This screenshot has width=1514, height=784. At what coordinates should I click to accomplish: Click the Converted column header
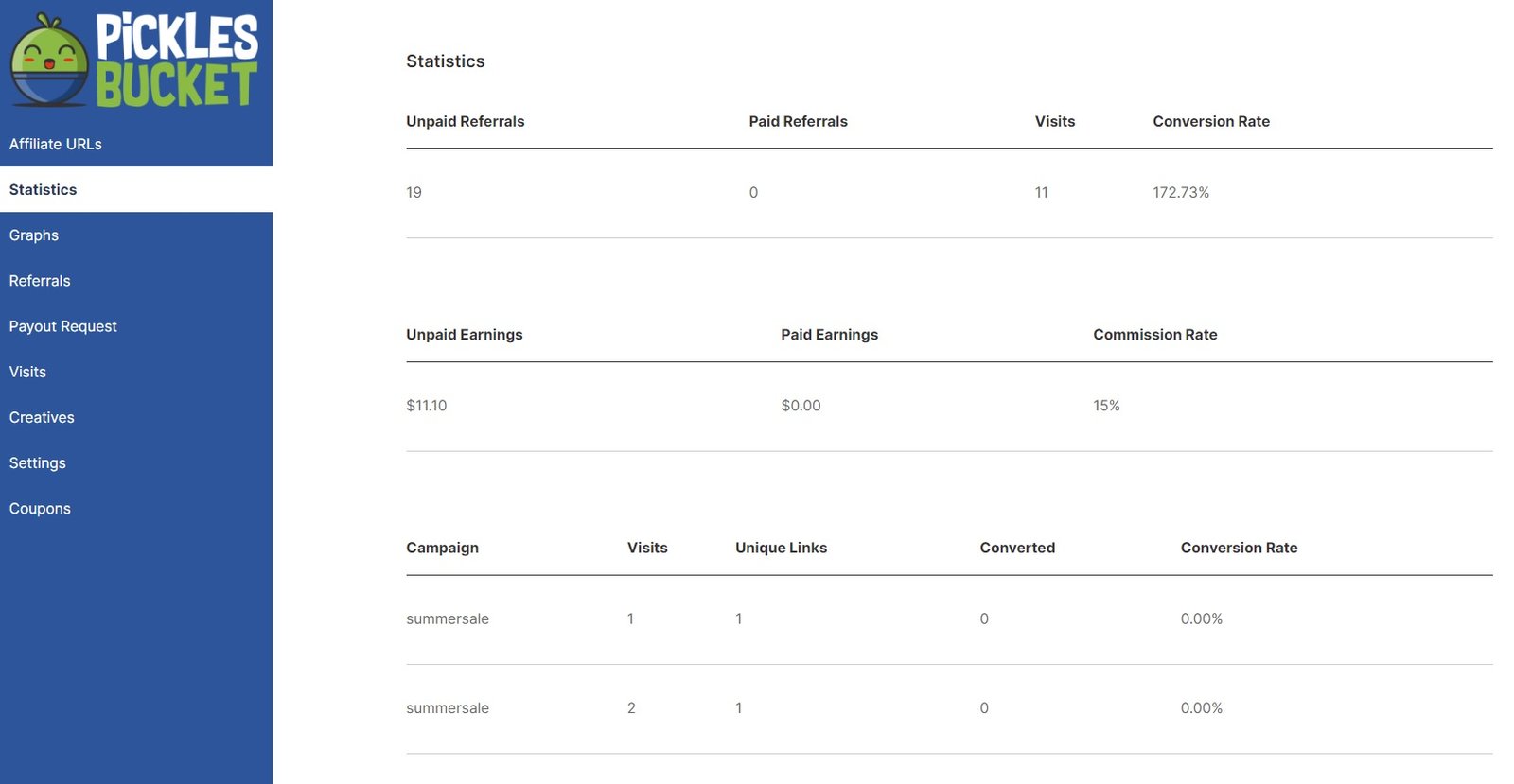pyautogui.click(x=1017, y=548)
